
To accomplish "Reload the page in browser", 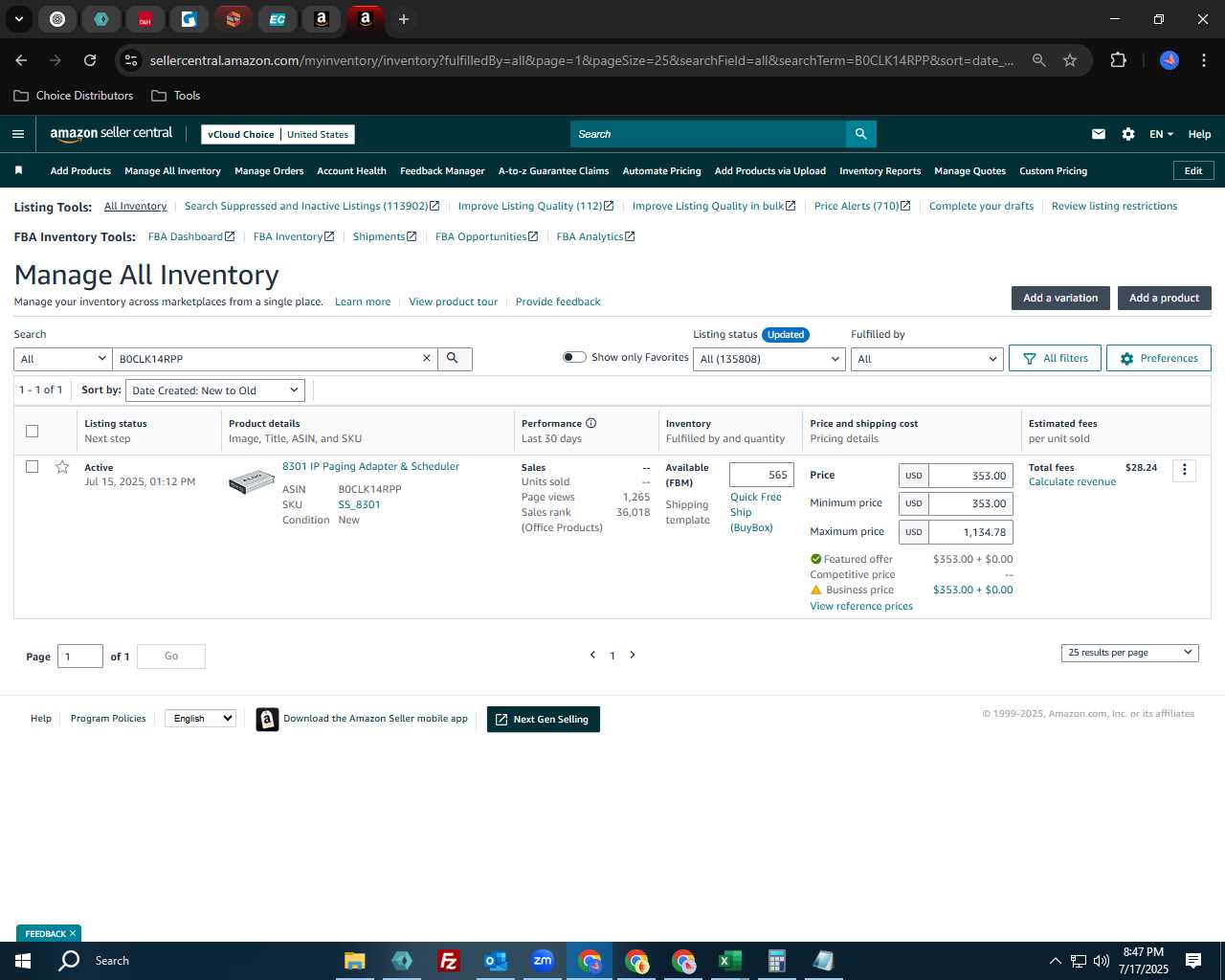I will 90,60.
